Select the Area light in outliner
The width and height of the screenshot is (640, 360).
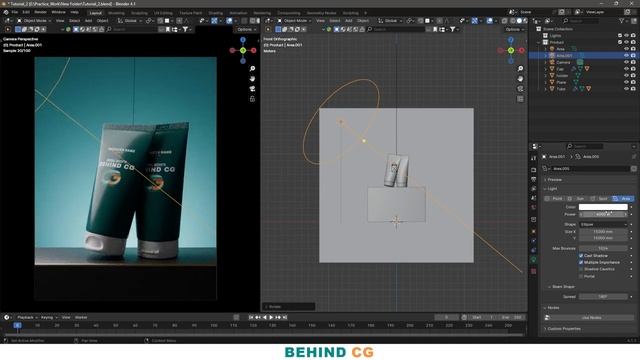point(560,49)
